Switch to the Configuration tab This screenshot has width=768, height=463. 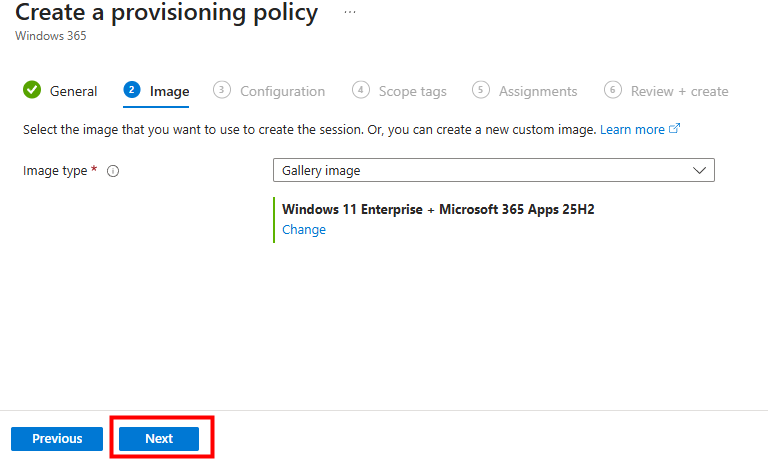tap(282, 91)
